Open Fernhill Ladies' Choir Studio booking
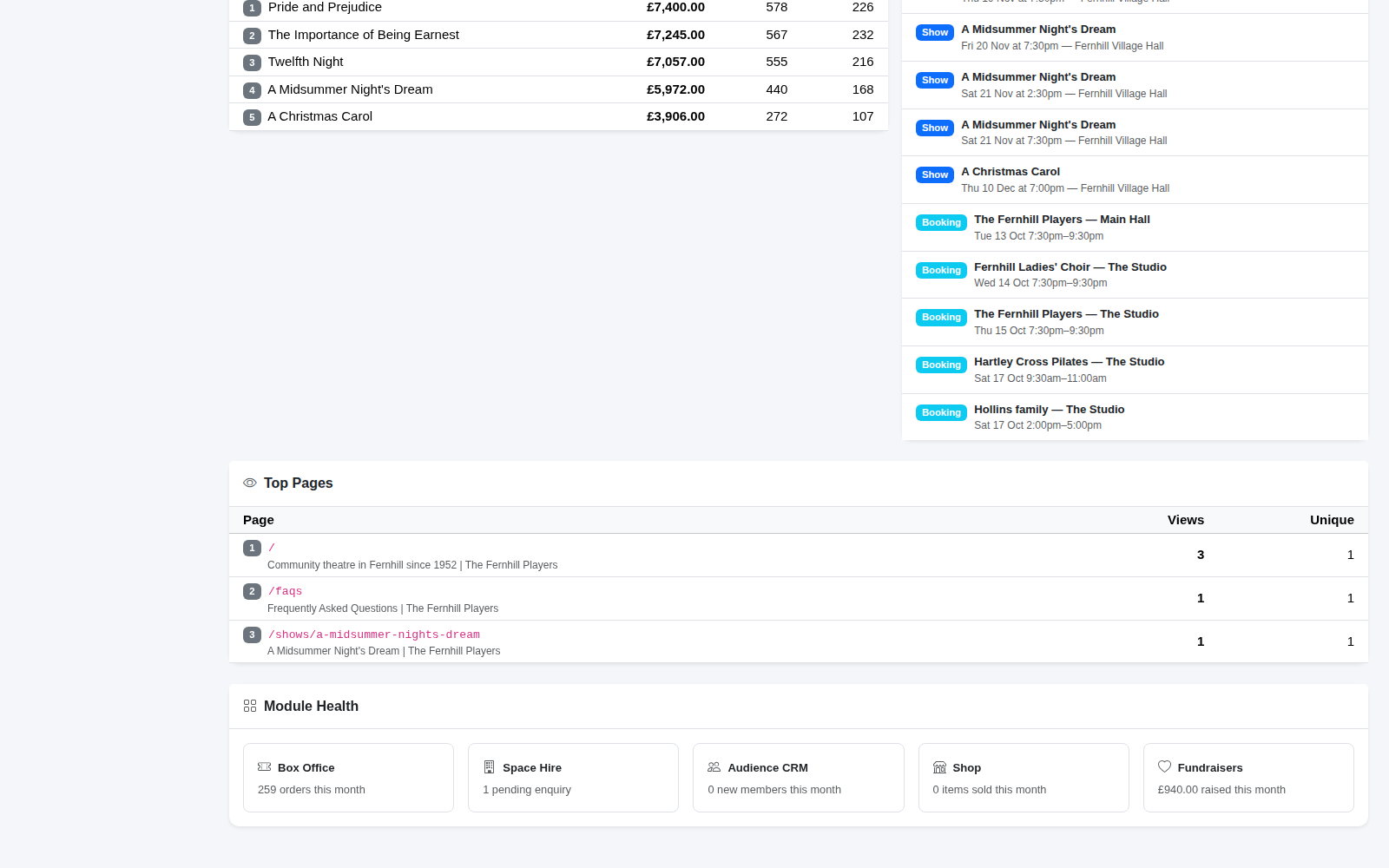The width and height of the screenshot is (1389, 868). pyautogui.click(x=1135, y=275)
